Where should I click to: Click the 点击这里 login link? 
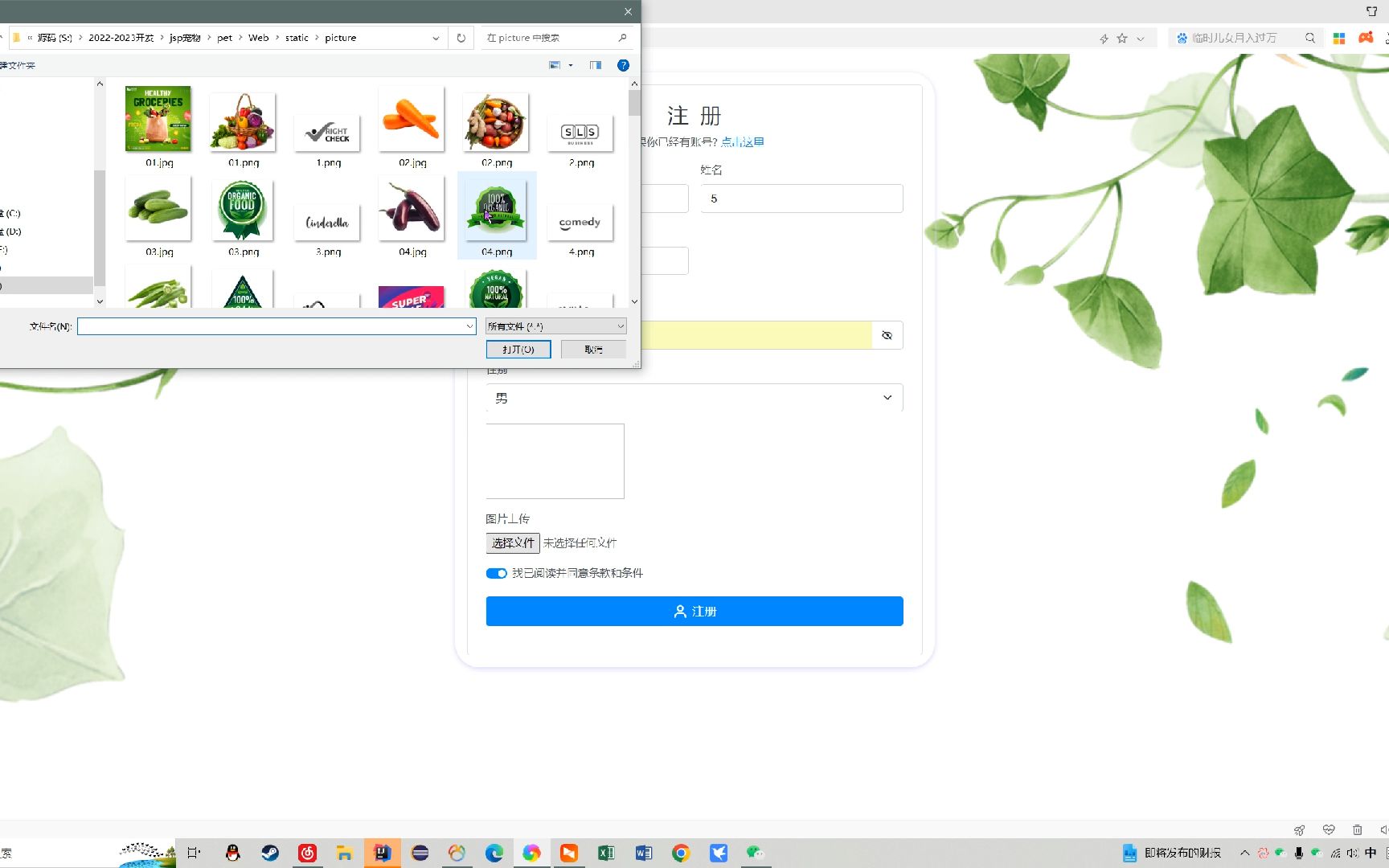743,142
